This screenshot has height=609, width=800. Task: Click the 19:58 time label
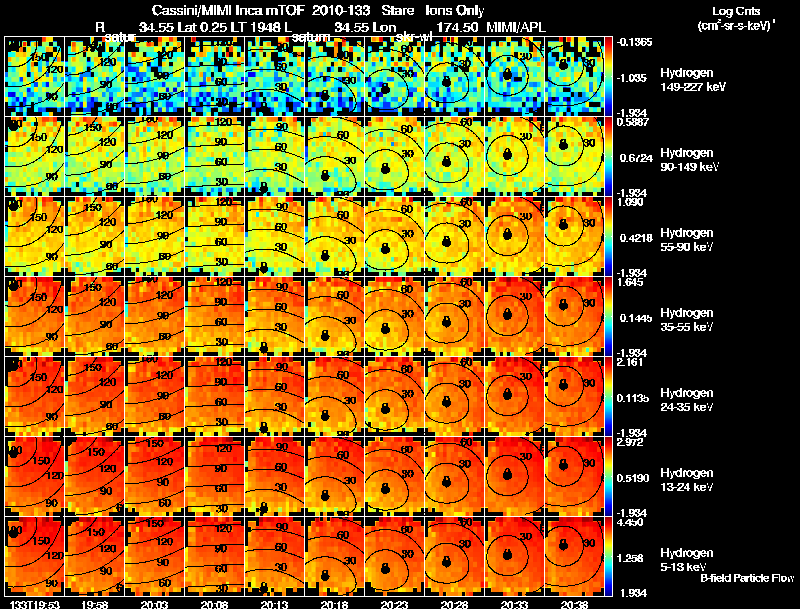click(94, 604)
